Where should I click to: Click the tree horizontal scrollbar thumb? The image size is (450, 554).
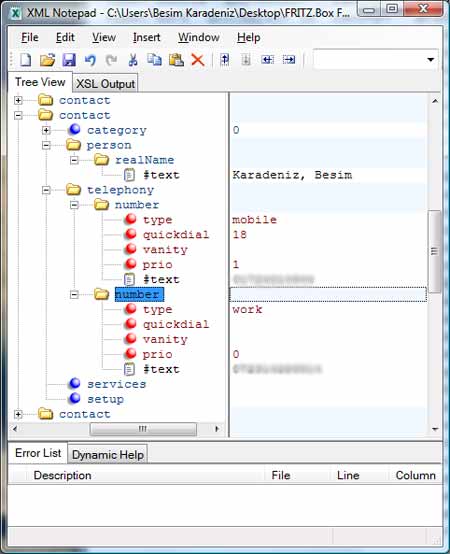[143, 429]
